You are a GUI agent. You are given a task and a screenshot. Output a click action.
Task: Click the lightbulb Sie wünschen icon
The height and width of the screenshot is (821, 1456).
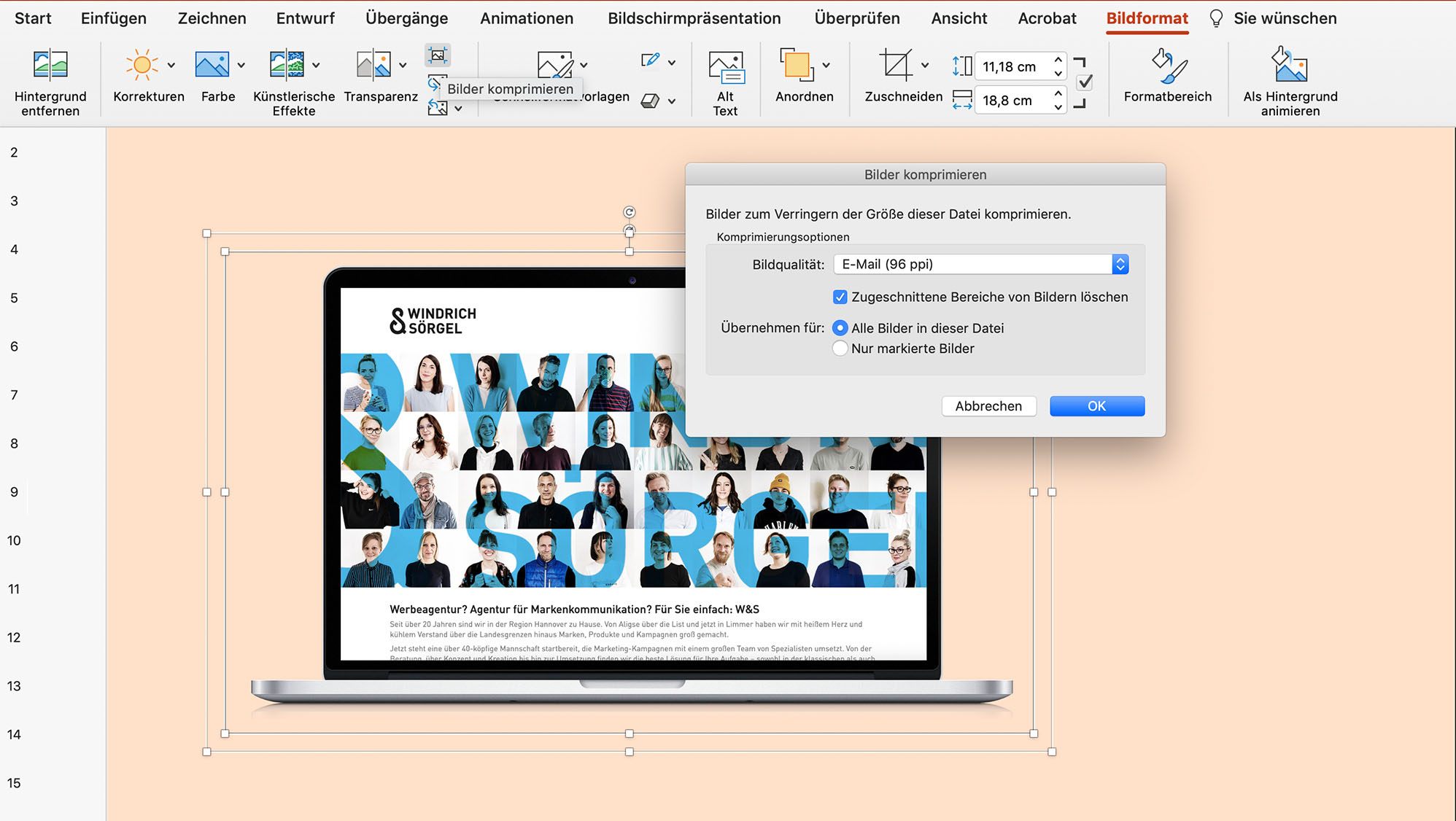(1216, 18)
